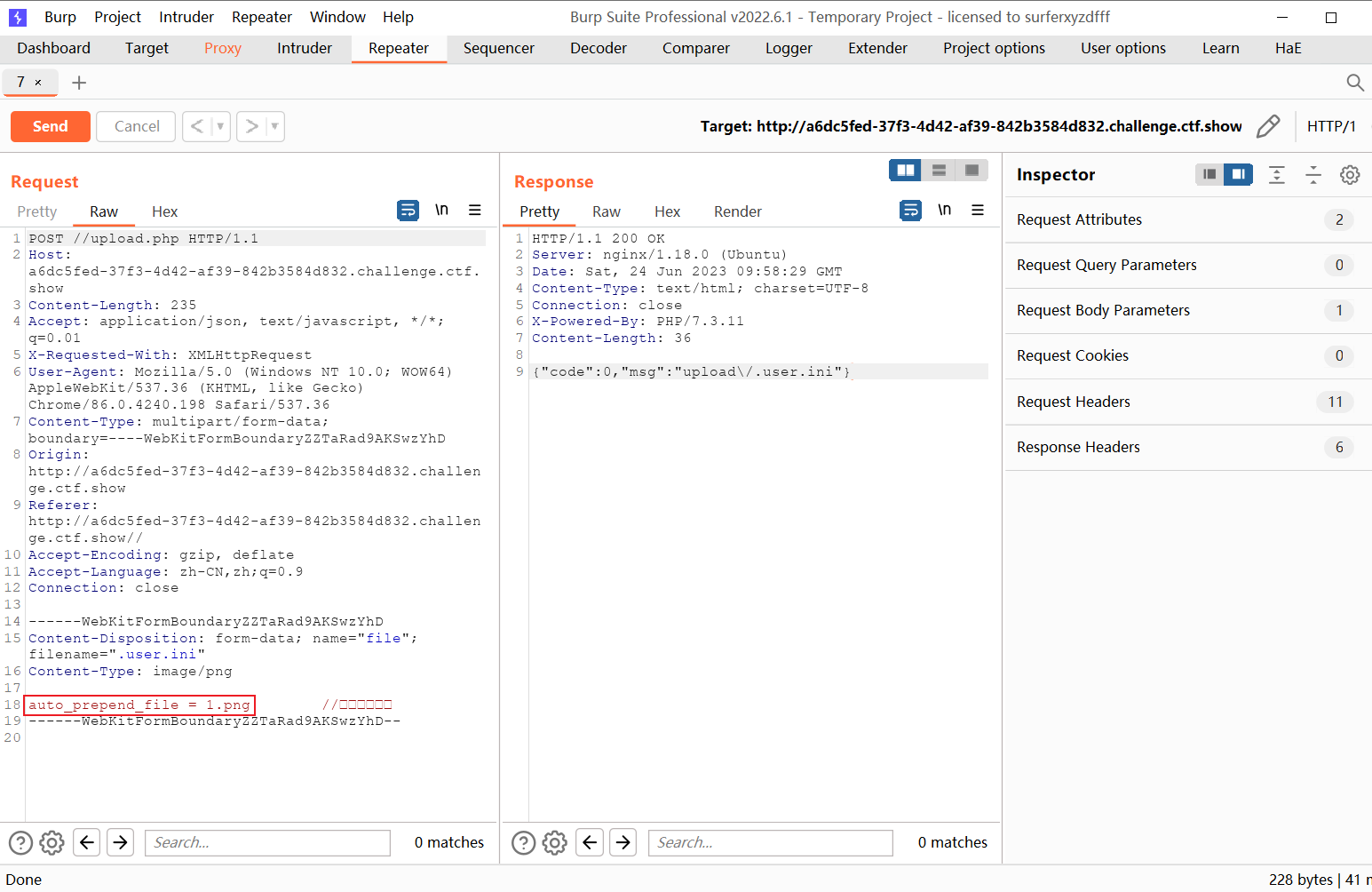Close Repeater tab 7
1372x892 pixels.
point(38,83)
